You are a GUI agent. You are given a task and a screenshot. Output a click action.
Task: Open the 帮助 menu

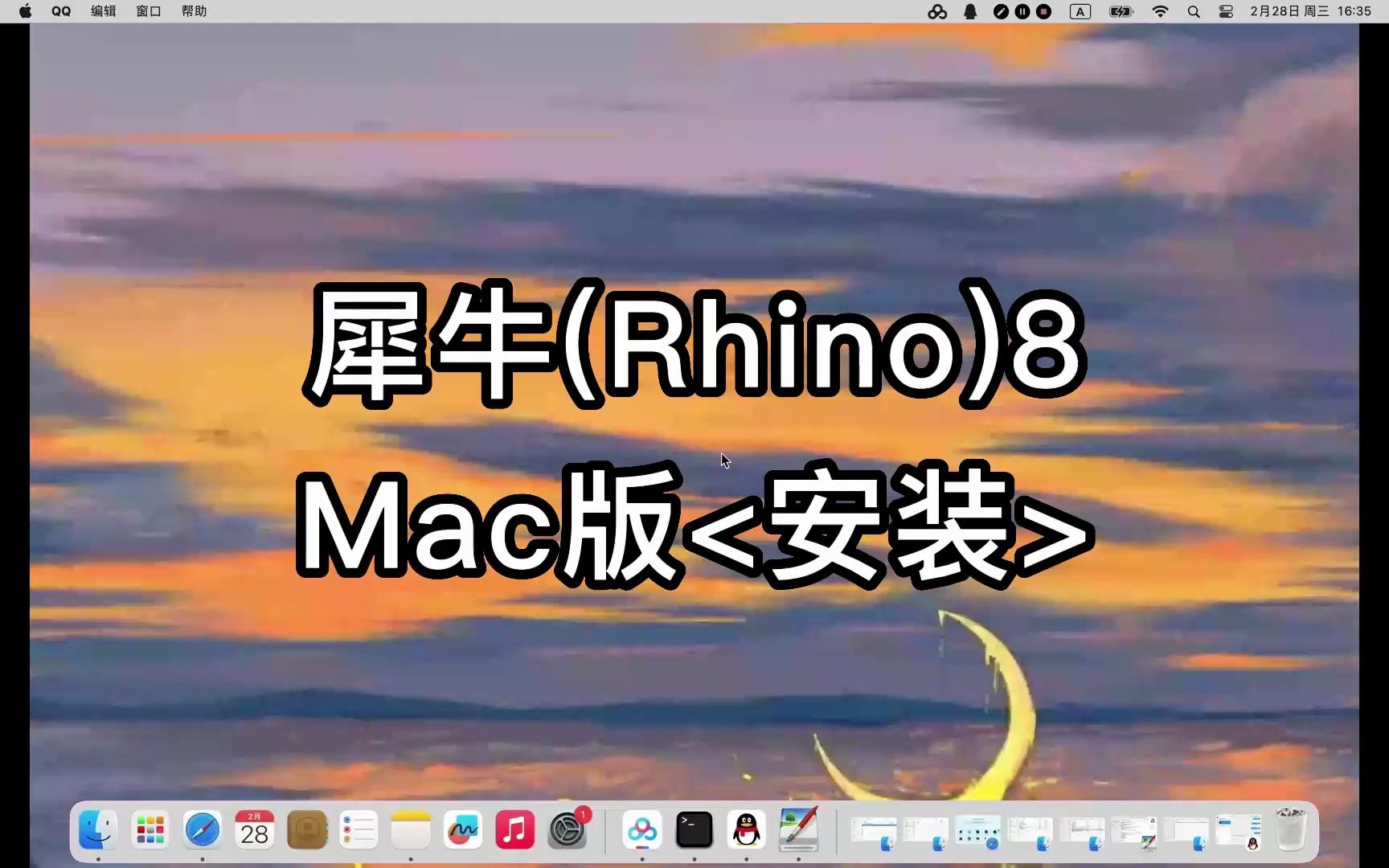pyautogui.click(x=194, y=11)
